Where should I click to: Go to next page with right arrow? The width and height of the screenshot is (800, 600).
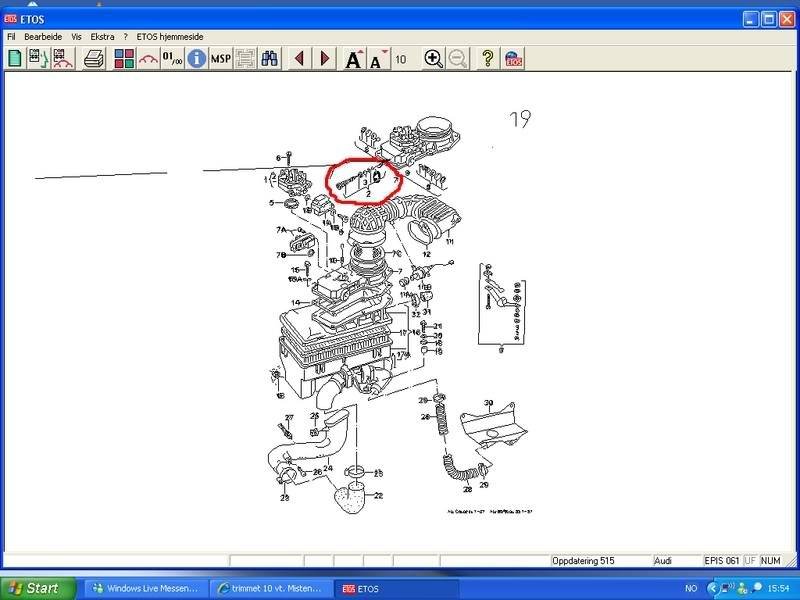325,59
